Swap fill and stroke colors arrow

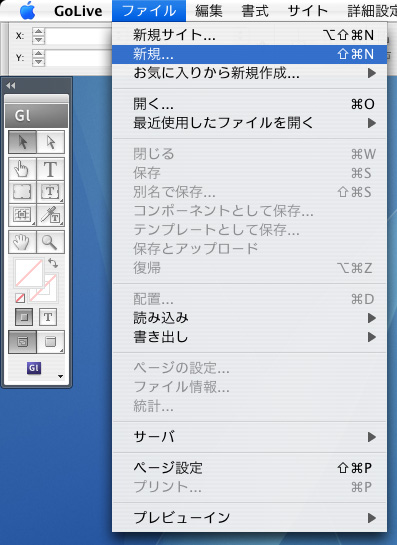(x=53, y=262)
